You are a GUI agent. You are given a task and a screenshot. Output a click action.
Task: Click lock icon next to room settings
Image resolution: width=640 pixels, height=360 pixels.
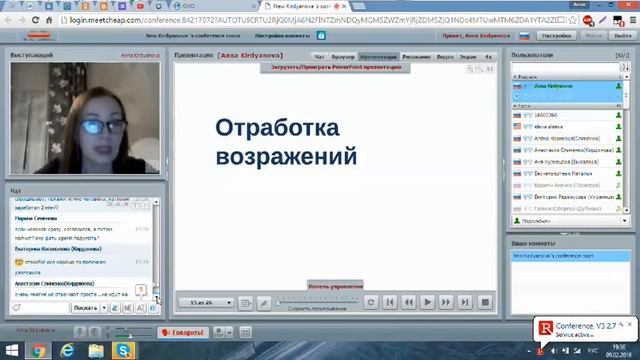[x=321, y=36]
